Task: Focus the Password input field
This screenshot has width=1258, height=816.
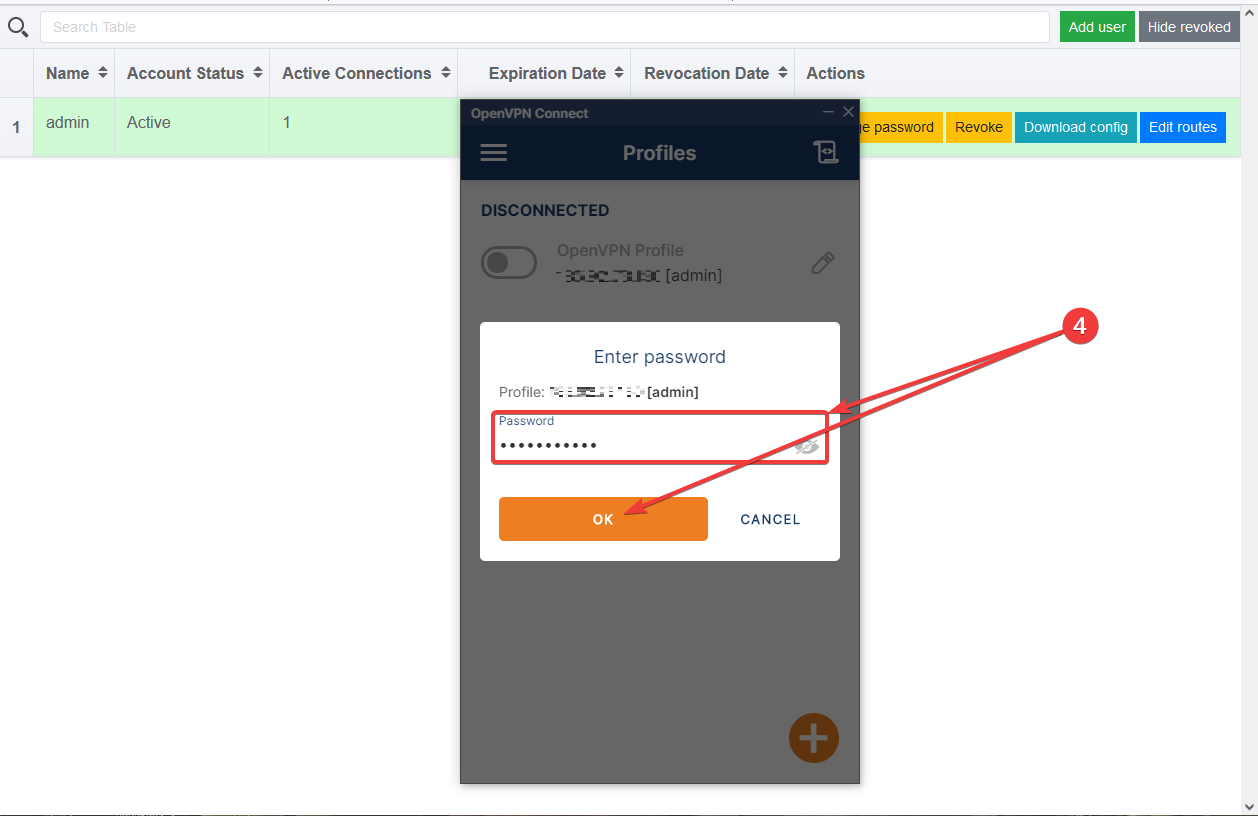Action: (x=659, y=438)
